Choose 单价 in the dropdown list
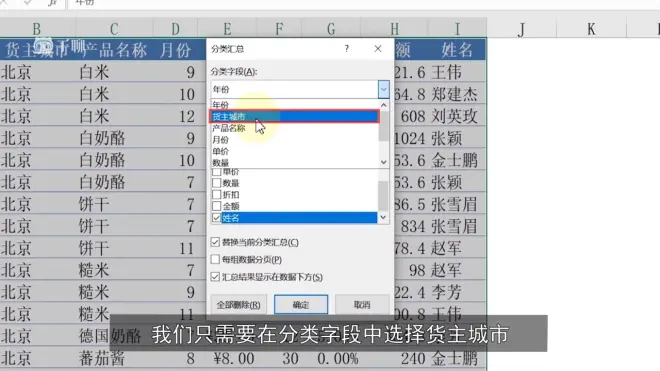This screenshot has height=371, width=660. (x=294, y=151)
